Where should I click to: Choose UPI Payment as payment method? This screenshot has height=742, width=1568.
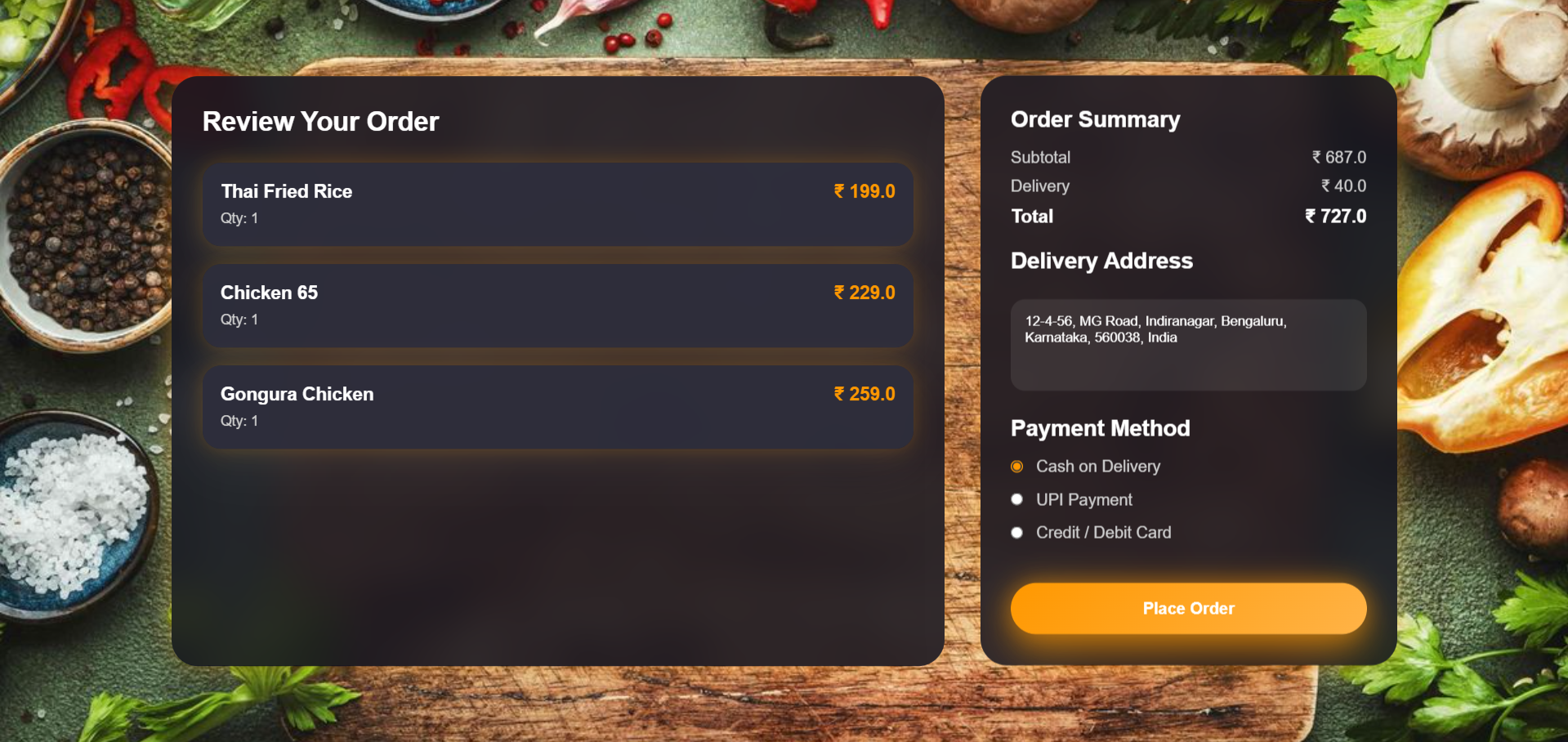point(1016,499)
